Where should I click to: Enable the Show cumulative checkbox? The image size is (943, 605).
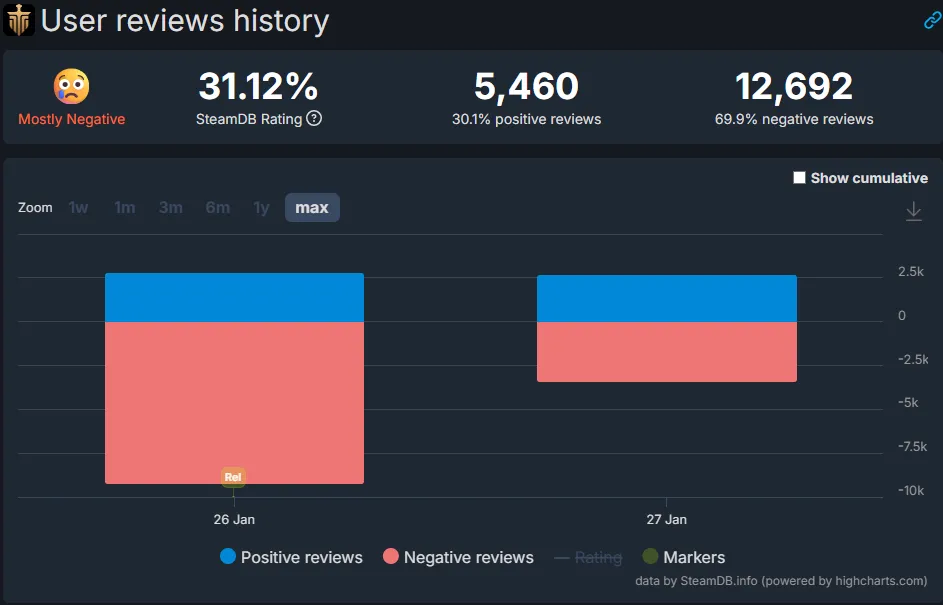coord(799,178)
